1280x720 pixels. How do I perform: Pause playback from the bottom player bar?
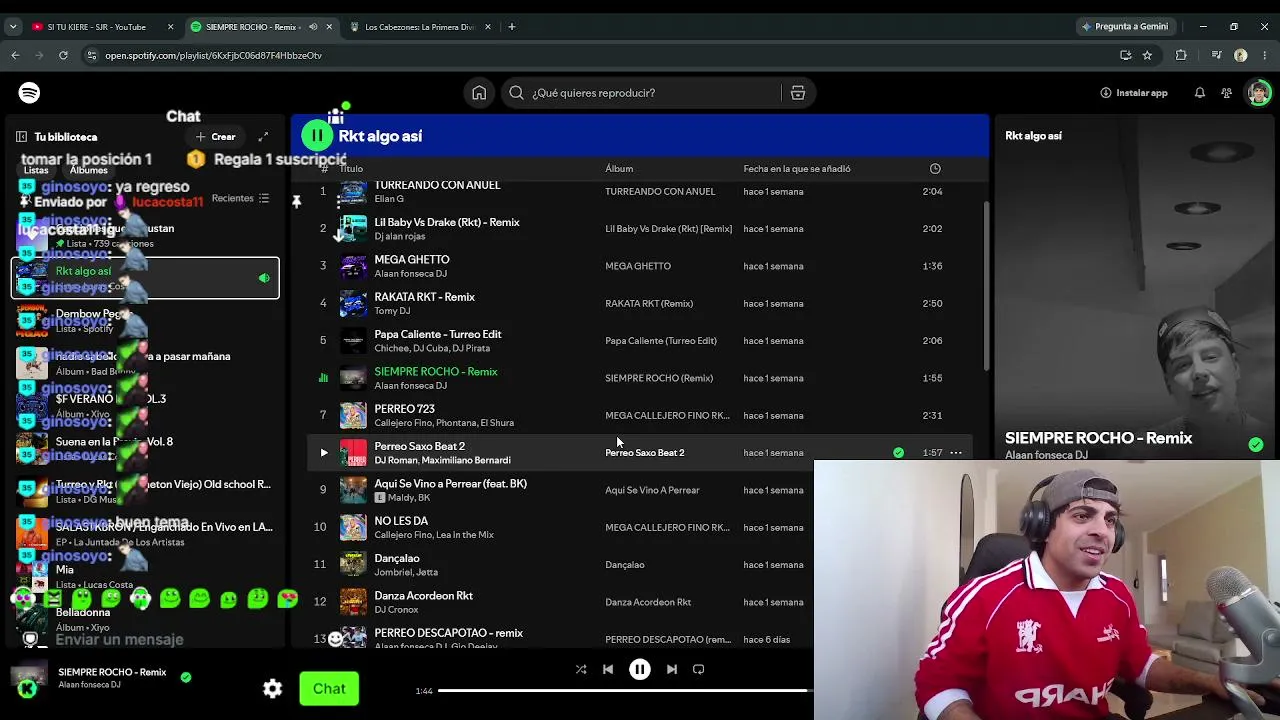[x=640, y=669]
